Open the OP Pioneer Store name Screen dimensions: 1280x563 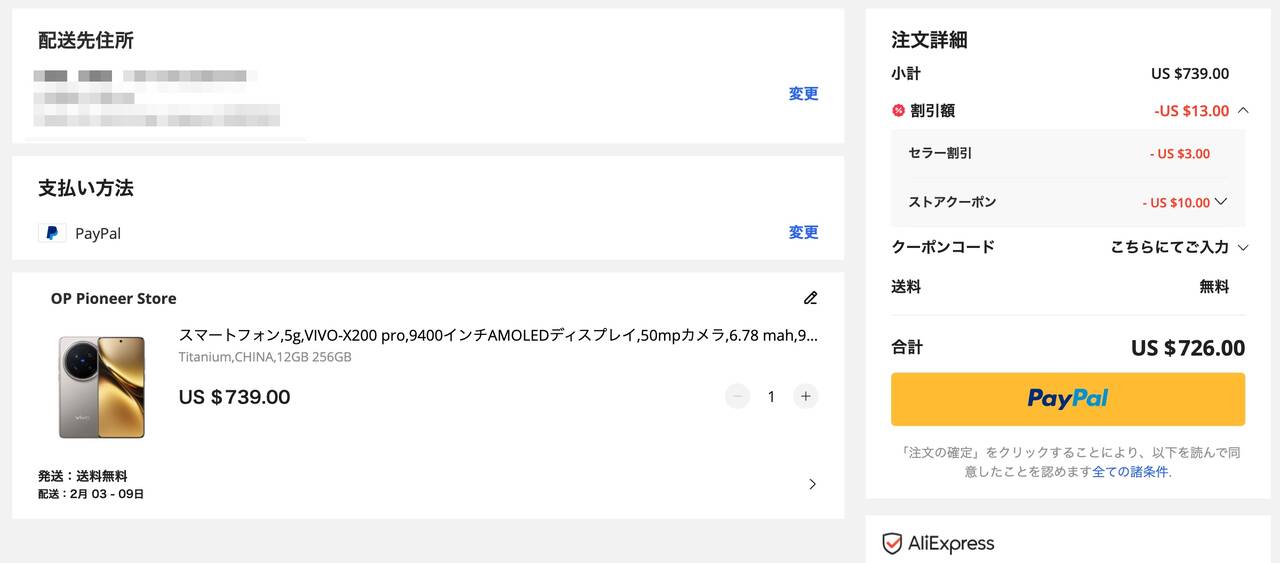[113, 298]
